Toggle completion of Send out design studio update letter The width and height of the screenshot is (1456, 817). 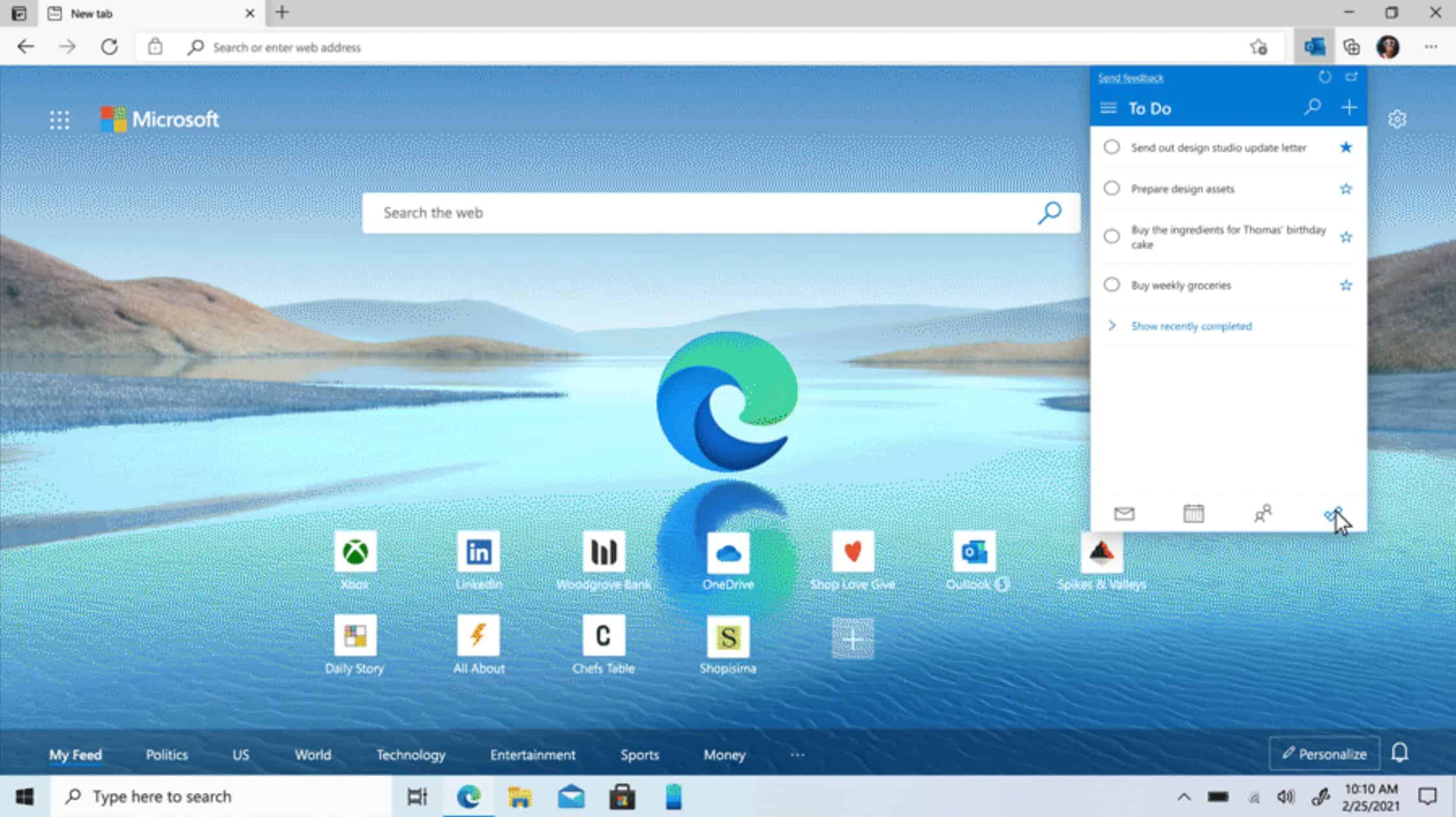click(1111, 147)
